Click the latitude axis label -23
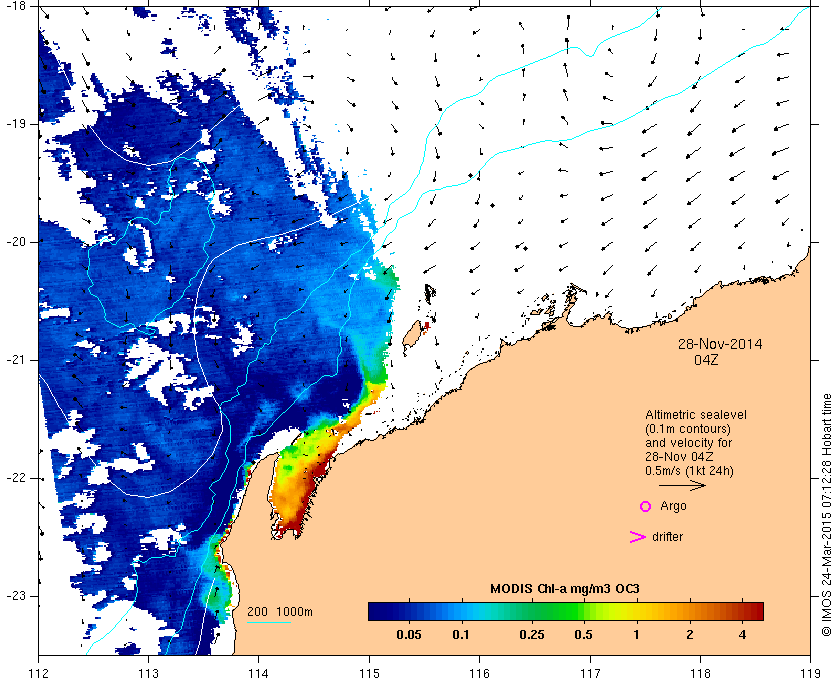The width and height of the screenshot is (840, 680). (x=16, y=595)
